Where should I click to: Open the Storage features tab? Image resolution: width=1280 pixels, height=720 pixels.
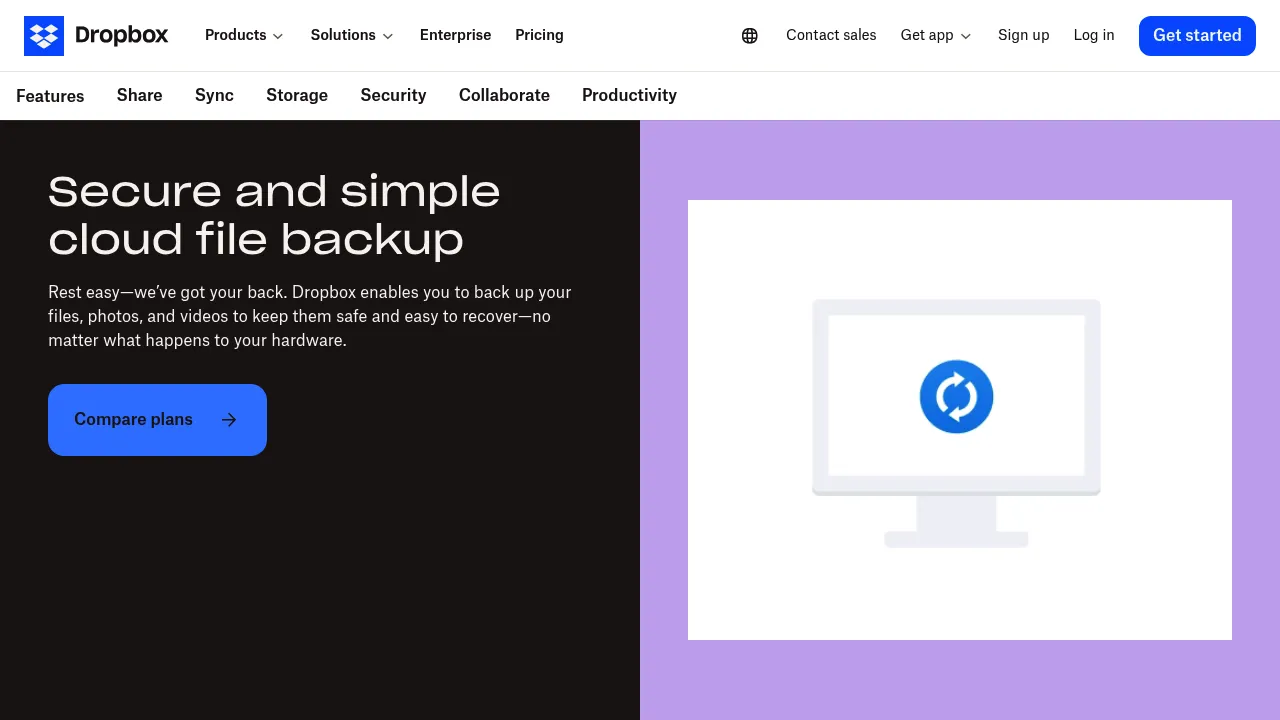point(297,95)
